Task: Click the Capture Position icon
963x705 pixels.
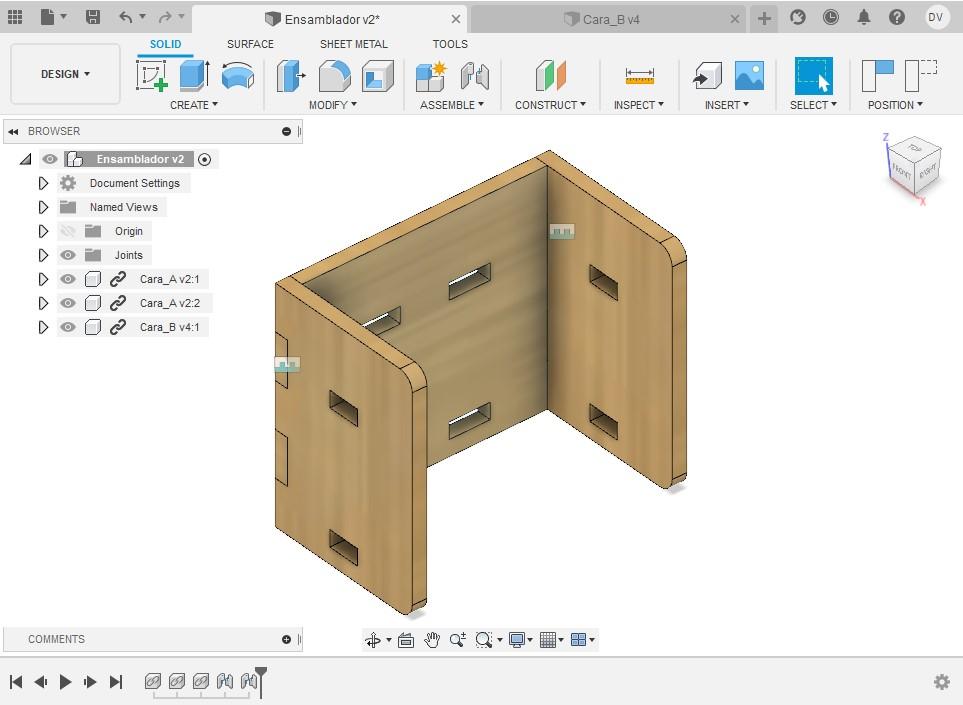Action: pyautogui.click(x=878, y=76)
